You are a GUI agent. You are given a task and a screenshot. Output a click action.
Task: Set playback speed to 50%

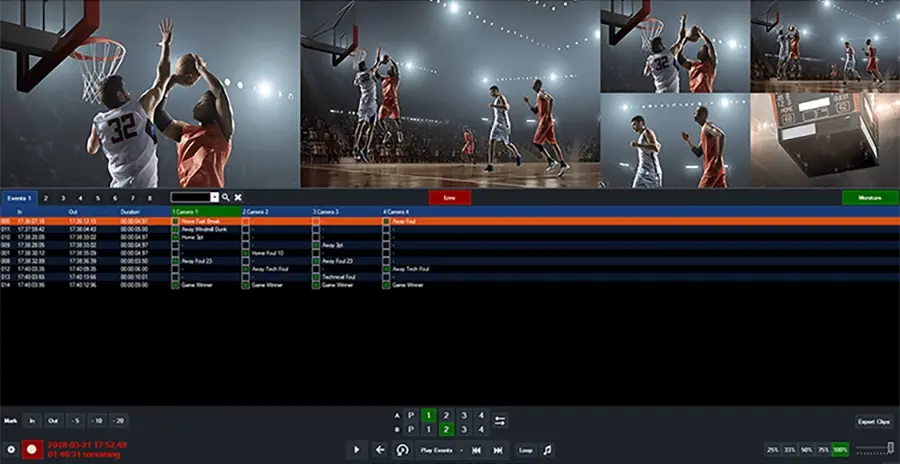[806, 450]
